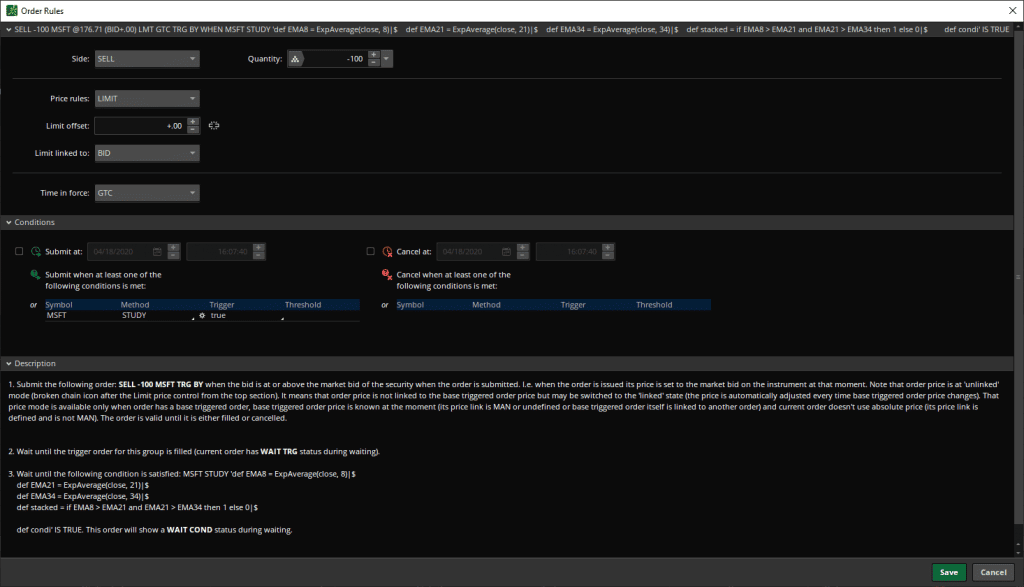Viewport: 1024px width, 587px height.
Task: Click the green clock icon beside Submit at
Action: tap(36, 251)
